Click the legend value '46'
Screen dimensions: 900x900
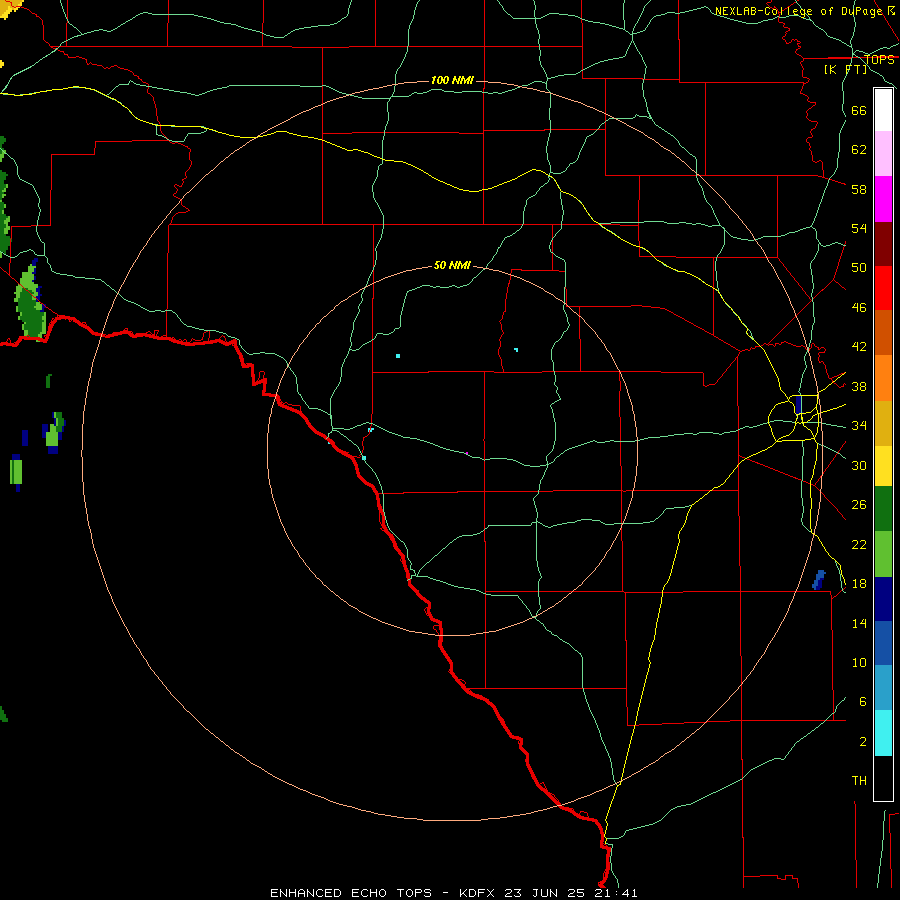(x=859, y=308)
